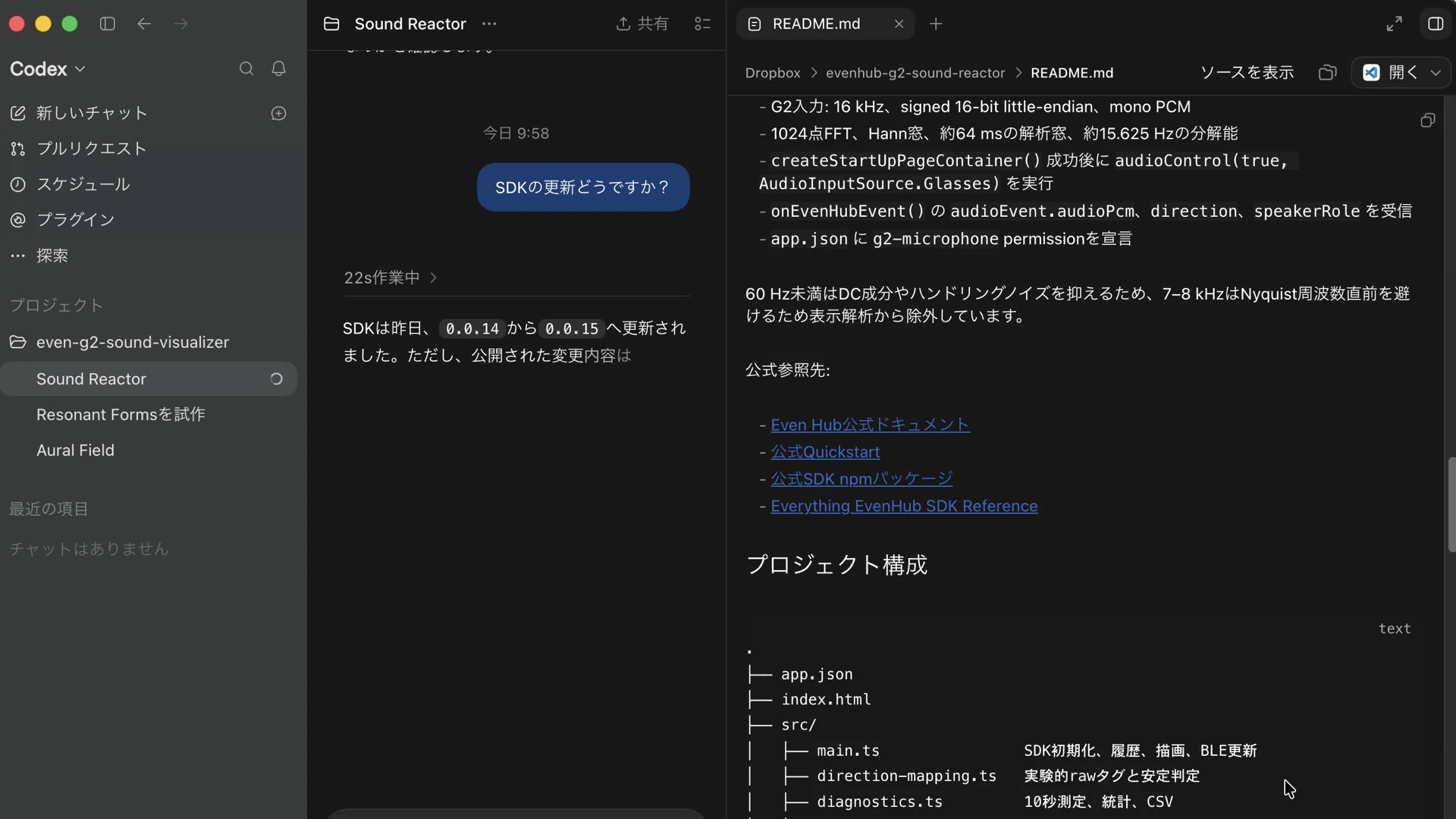The image size is (1456, 819).
Task: Select the Sound Reactor chat
Action: (x=149, y=378)
